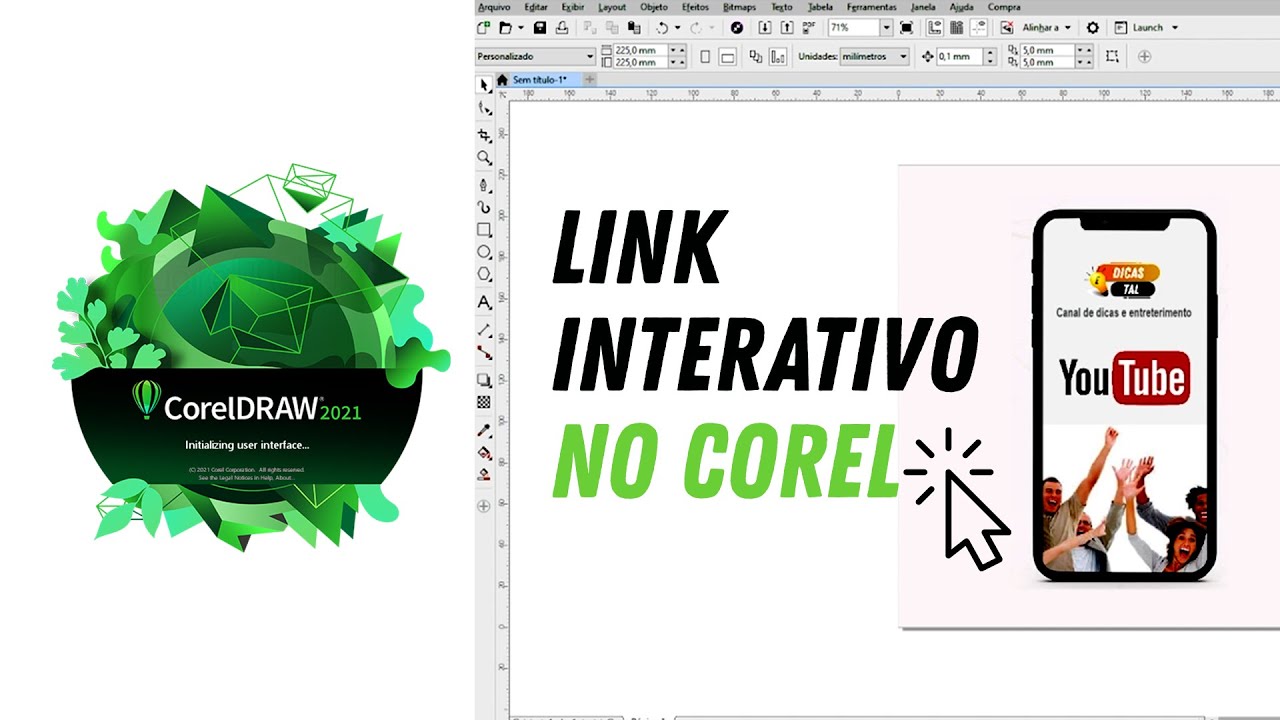
Task: Toggle All pages layout button
Action: click(x=755, y=57)
